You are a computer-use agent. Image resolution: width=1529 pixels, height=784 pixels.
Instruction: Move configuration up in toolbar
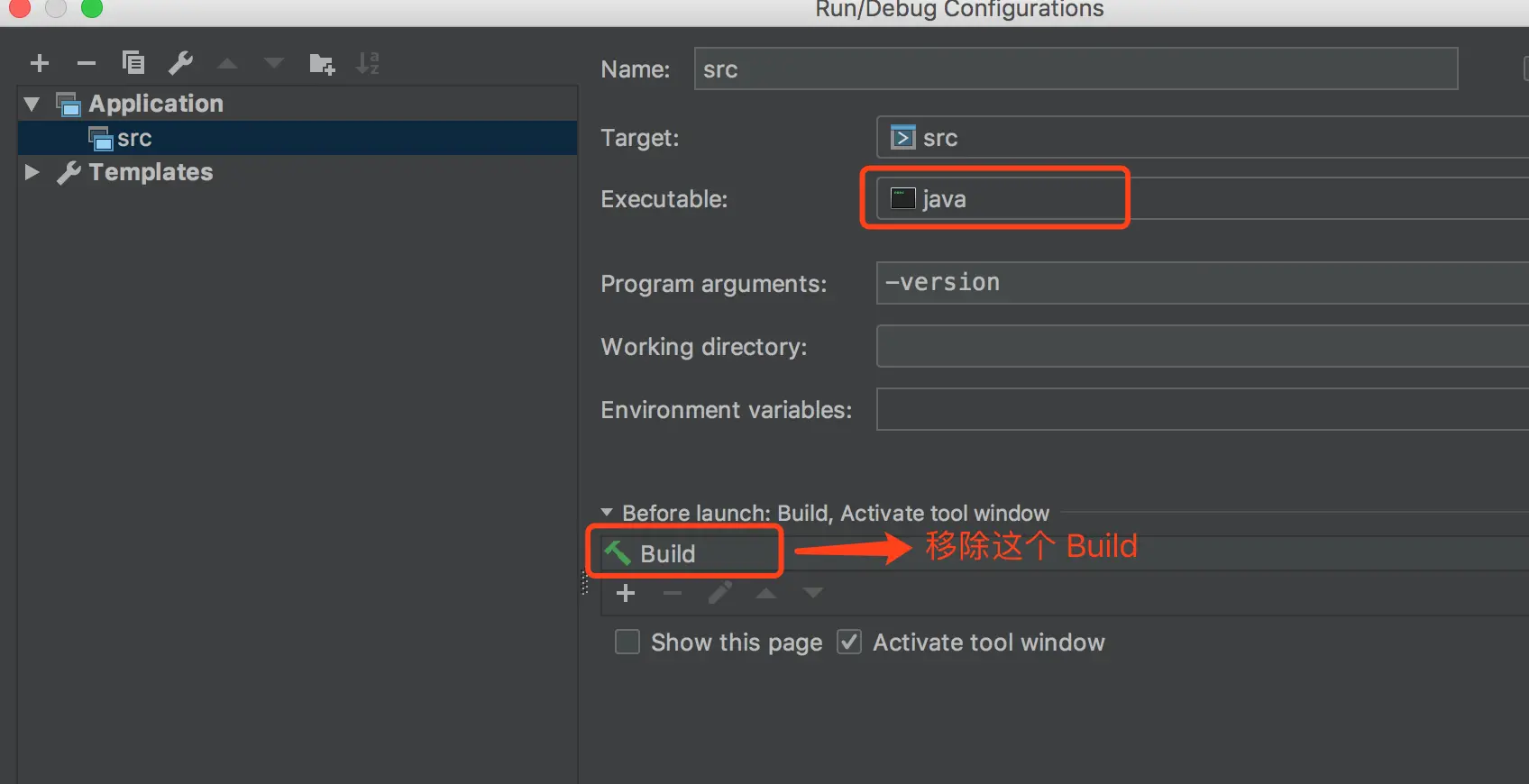[x=227, y=63]
